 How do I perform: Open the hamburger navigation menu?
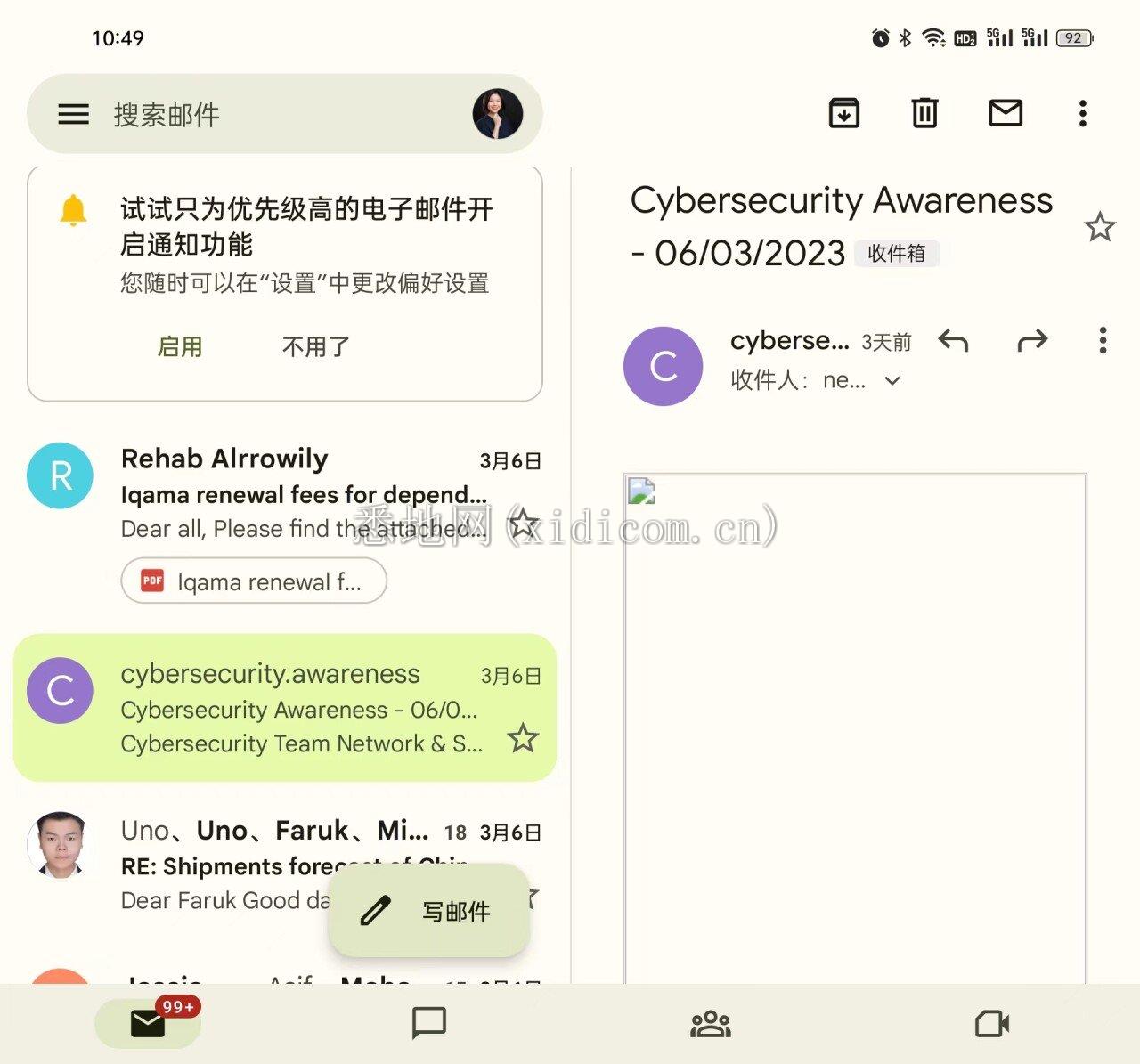pyautogui.click(x=73, y=114)
